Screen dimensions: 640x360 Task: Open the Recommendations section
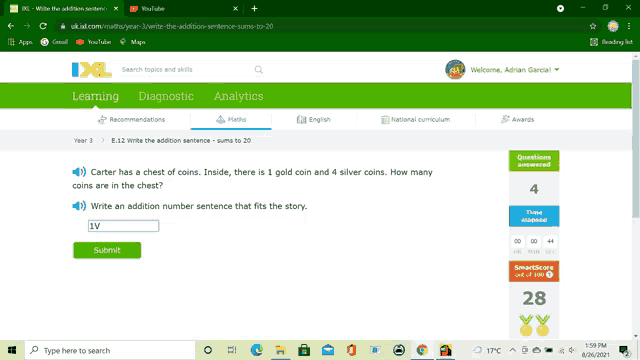(x=131, y=120)
